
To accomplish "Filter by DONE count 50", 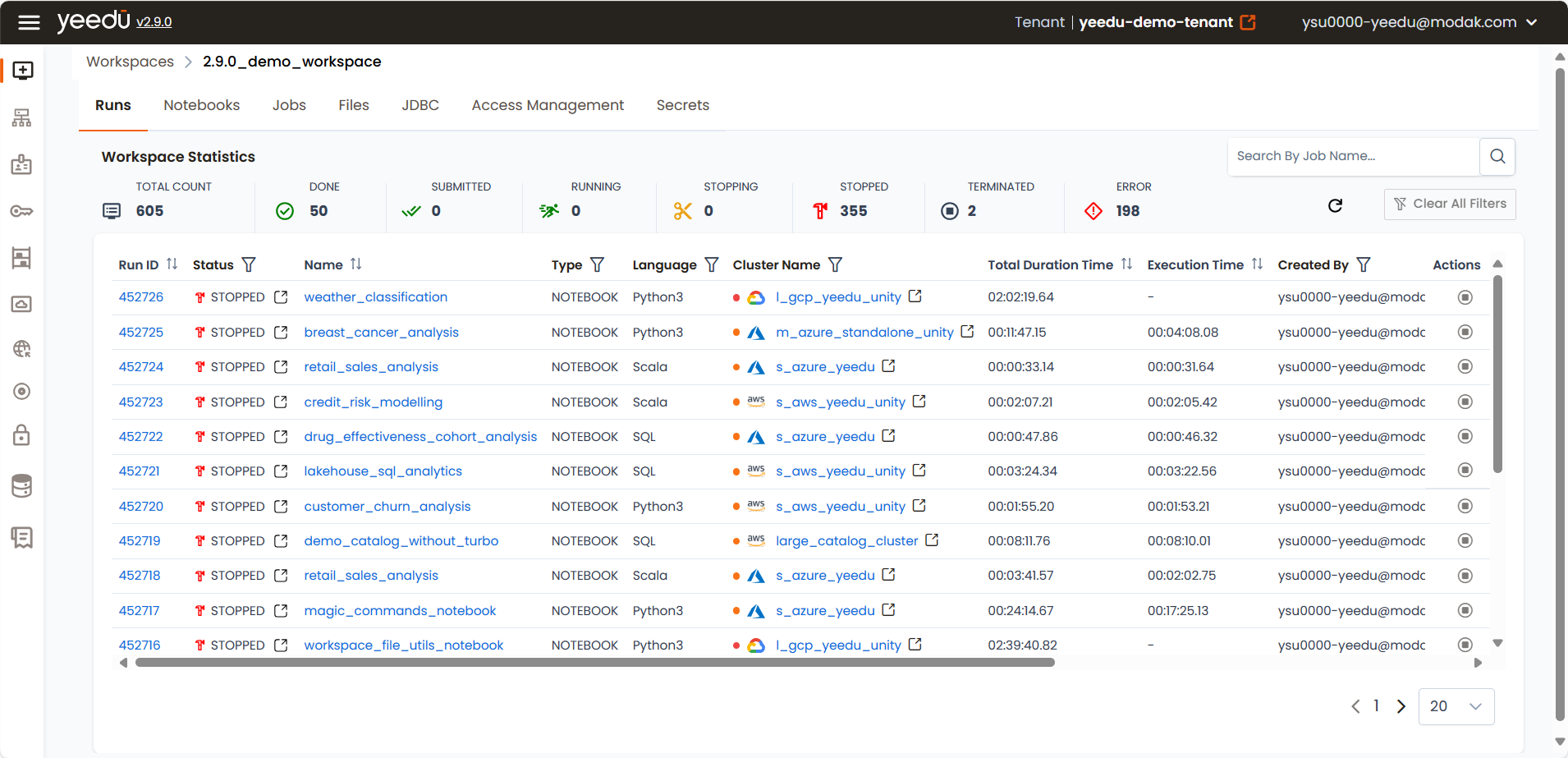I will (x=319, y=211).
